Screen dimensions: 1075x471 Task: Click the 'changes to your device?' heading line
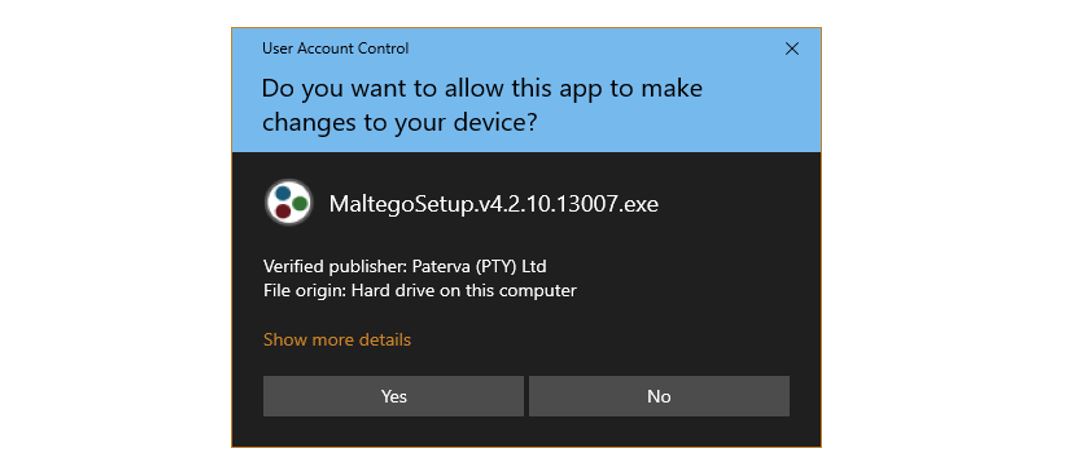[x=400, y=123]
